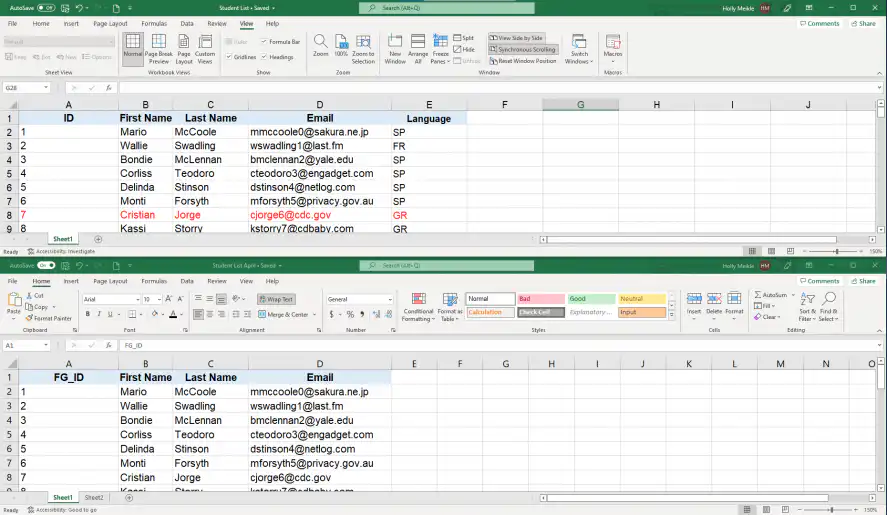Toggle AutoSave off switch in top window
The image size is (887, 515).
(x=46, y=8)
